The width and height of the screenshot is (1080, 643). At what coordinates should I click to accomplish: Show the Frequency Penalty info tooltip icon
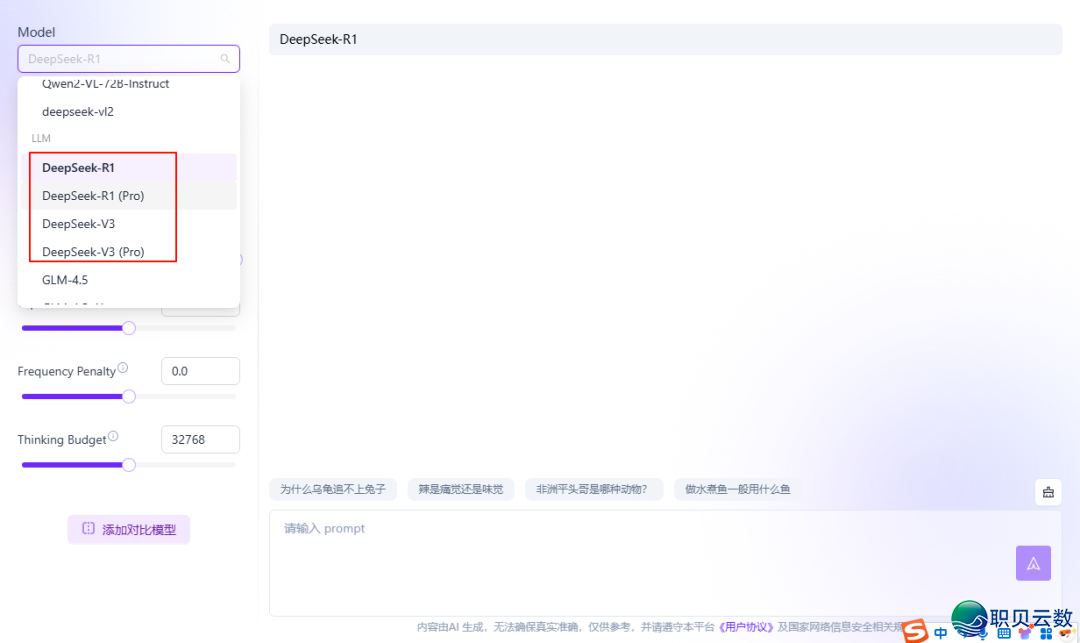(123, 368)
